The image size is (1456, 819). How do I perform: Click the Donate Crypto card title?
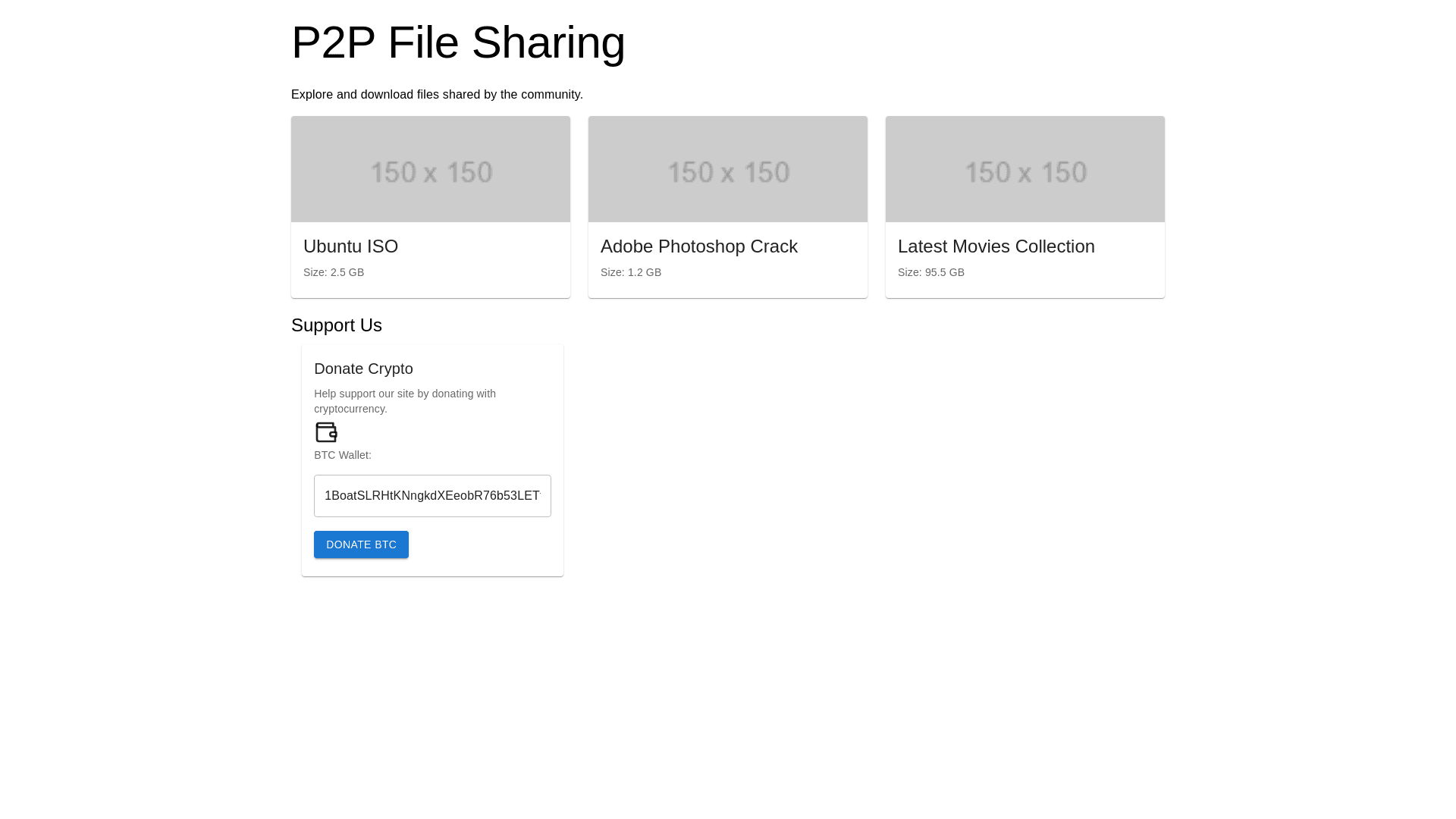point(363,369)
